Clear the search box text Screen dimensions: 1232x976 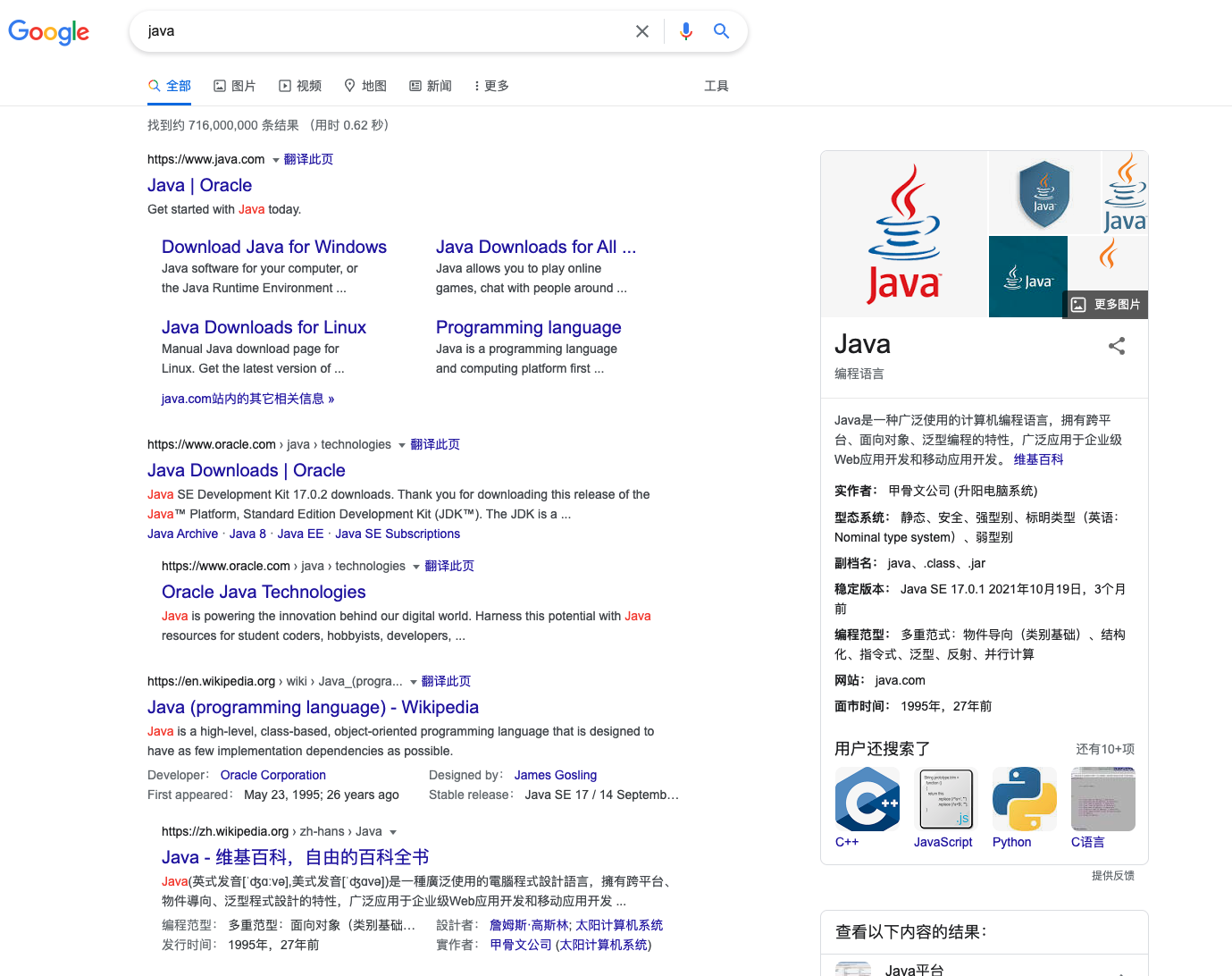click(x=642, y=31)
